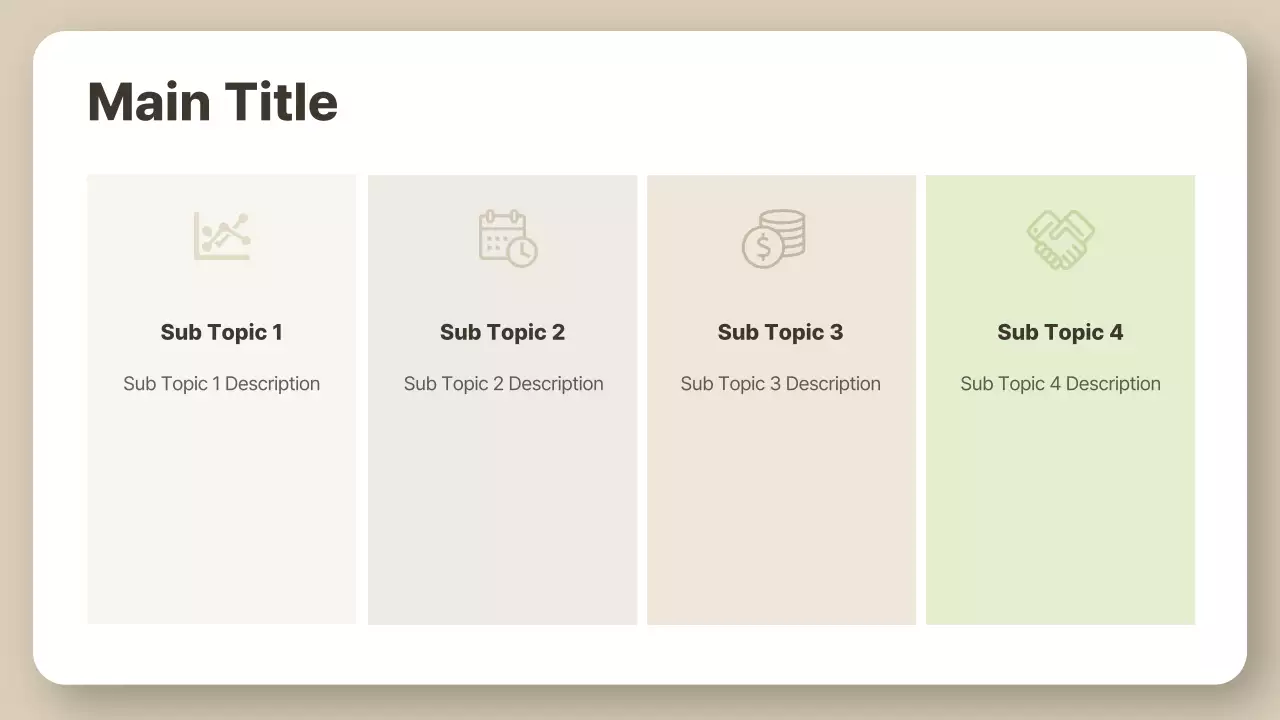Click the 'Sub Topic 1 Description' text

point(221,384)
